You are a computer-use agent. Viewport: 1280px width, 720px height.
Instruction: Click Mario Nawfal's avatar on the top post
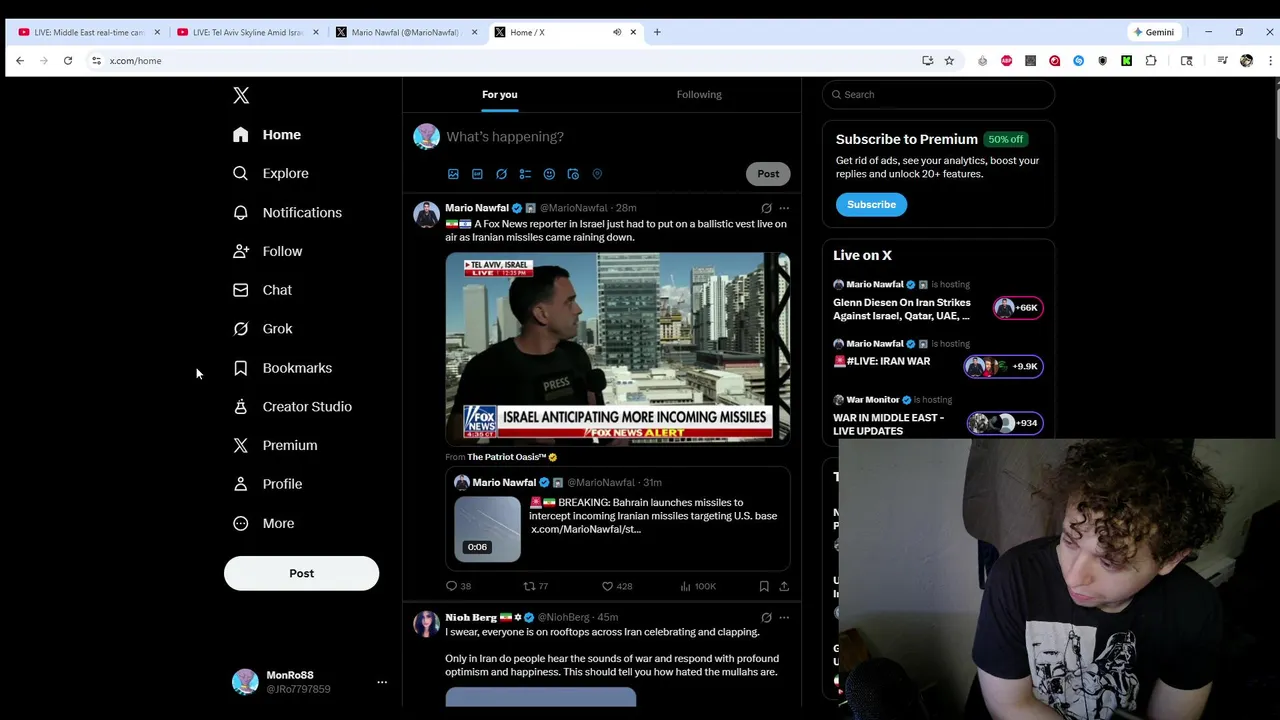click(427, 216)
